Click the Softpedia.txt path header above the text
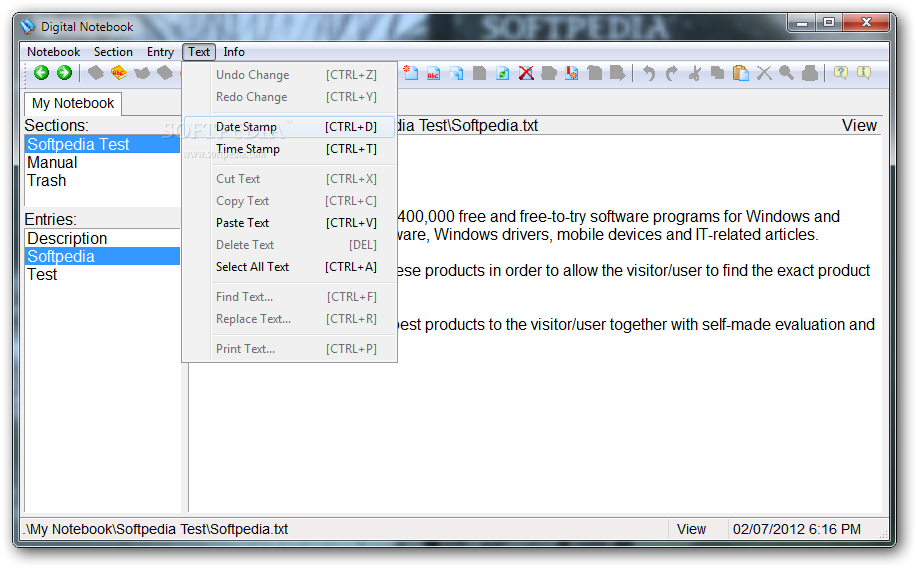This screenshot has height=568, width=917. point(468,126)
